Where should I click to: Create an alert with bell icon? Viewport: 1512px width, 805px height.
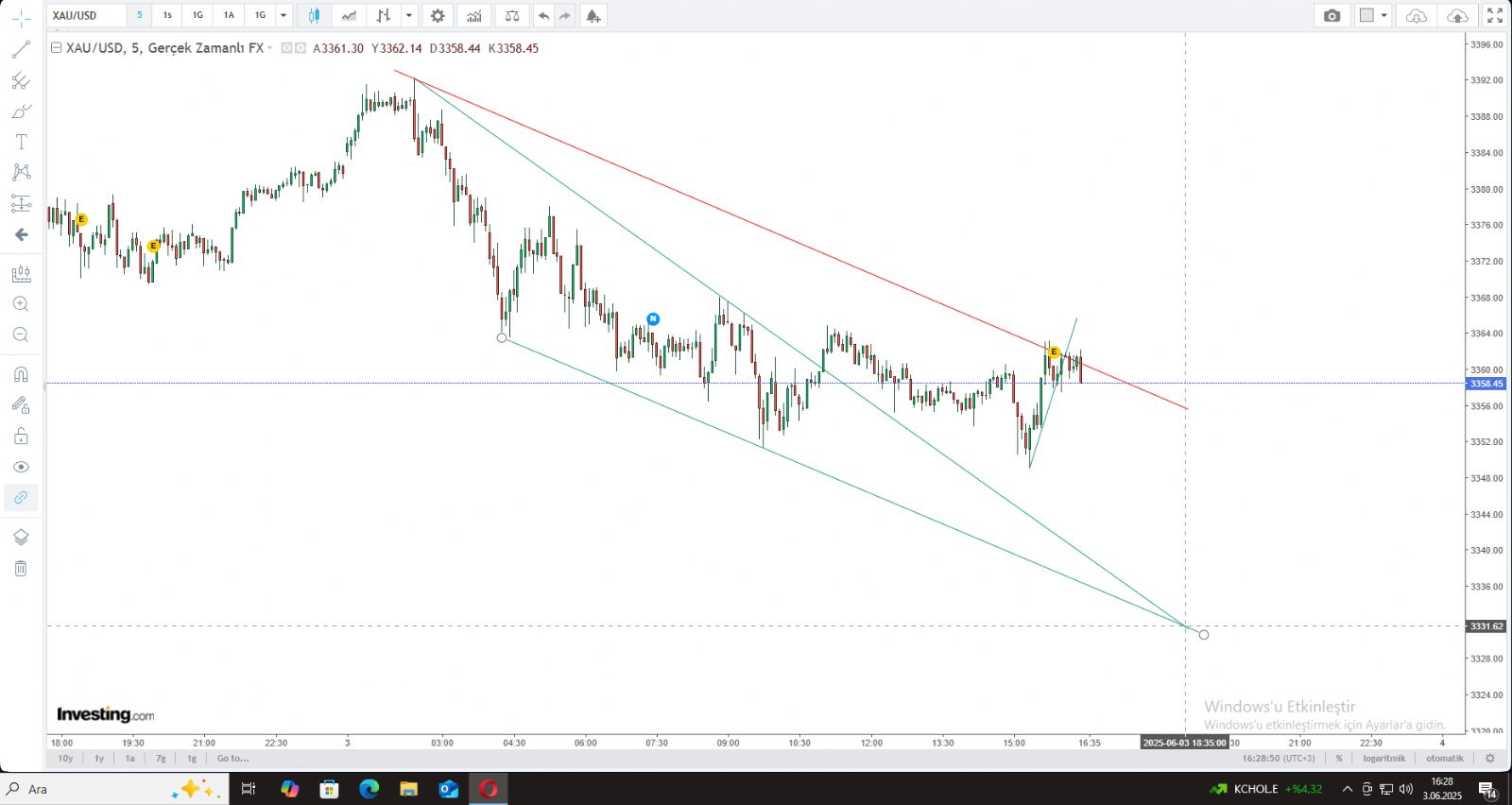(x=593, y=15)
